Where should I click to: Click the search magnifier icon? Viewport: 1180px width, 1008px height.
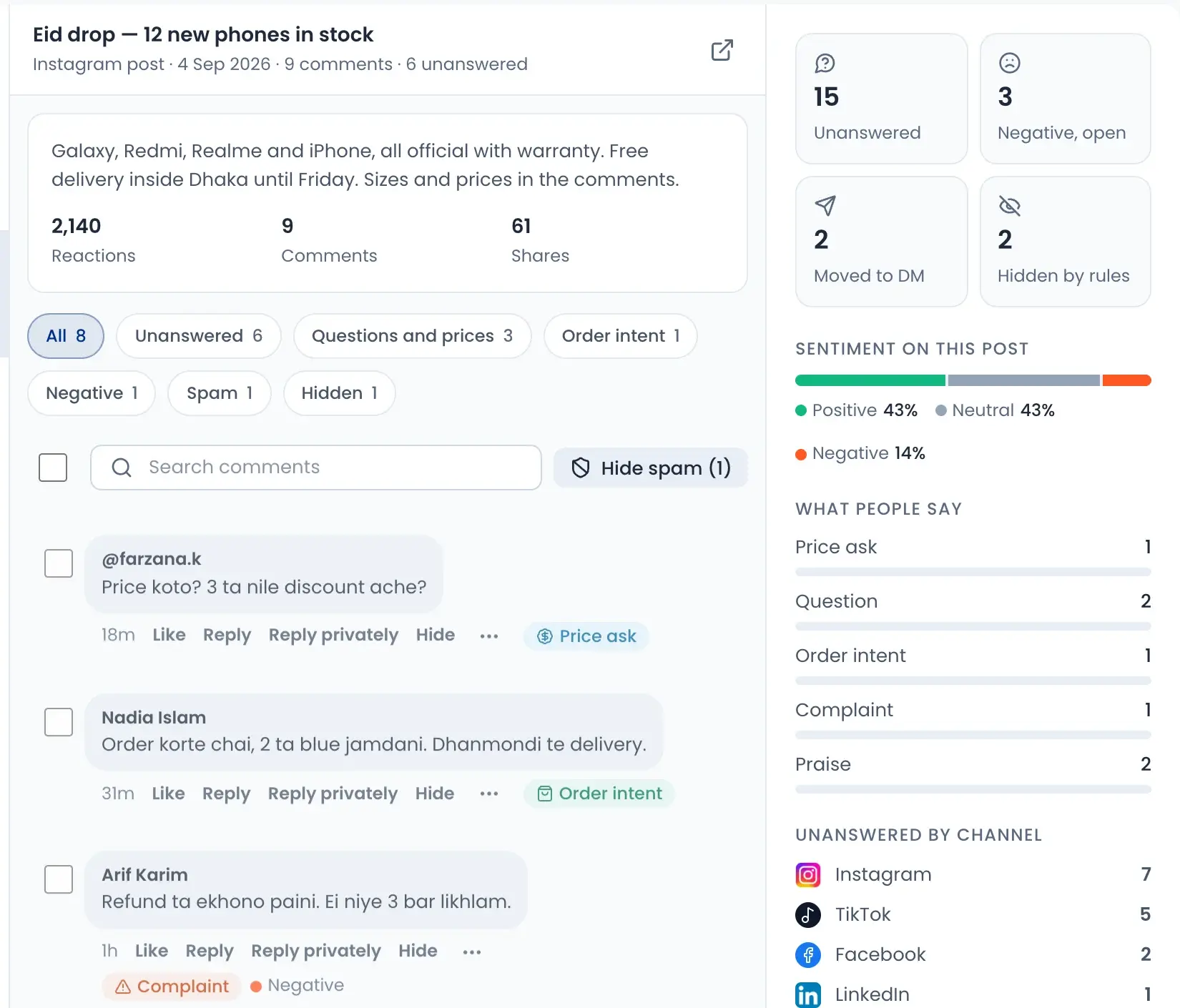click(122, 468)
